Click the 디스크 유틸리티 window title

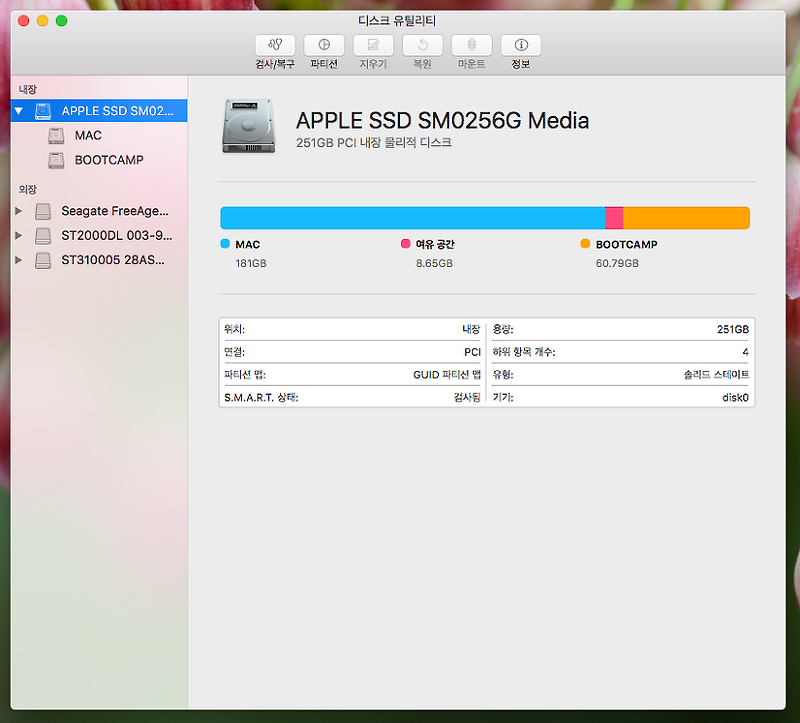point(397,20)
